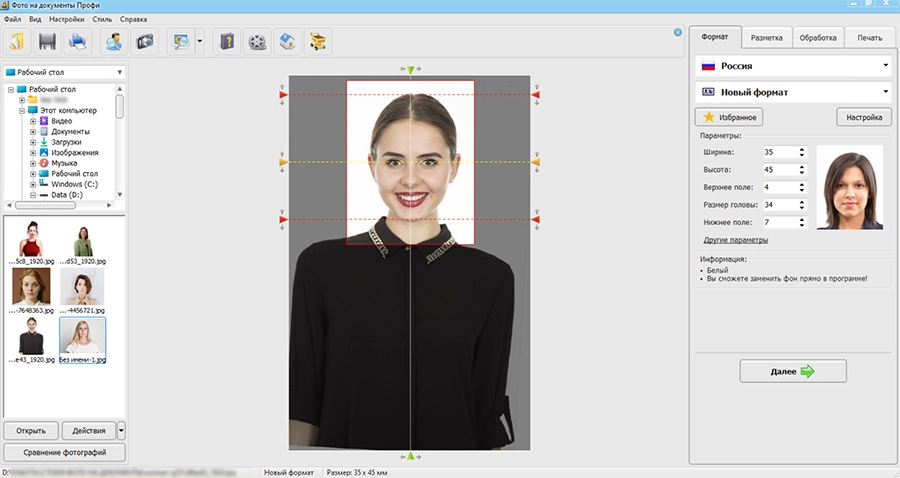Click the floppy disk save icon
900x478 pixels.
[x=47, y=41]
